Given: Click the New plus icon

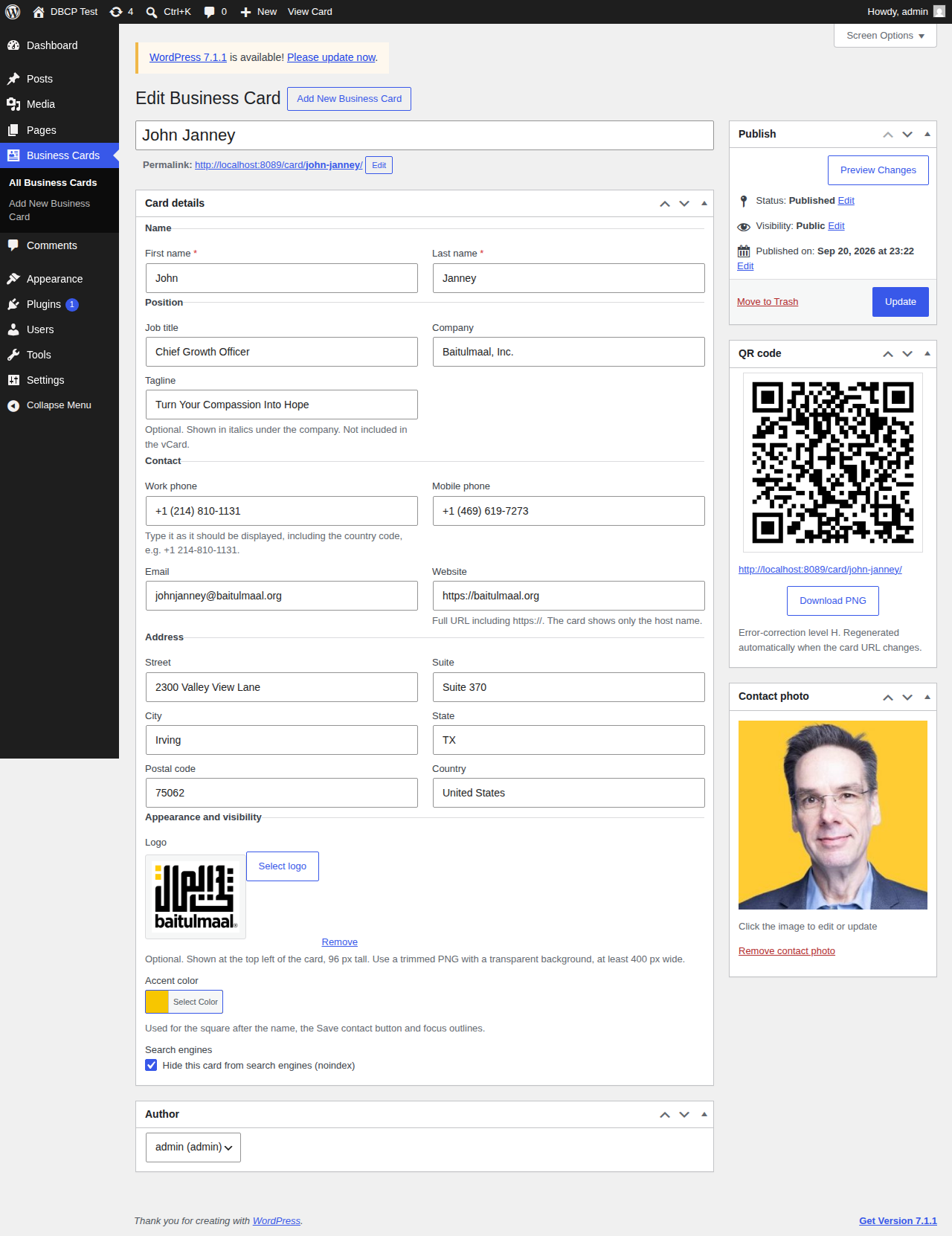Looking at the screenshot, I should 245,12.
